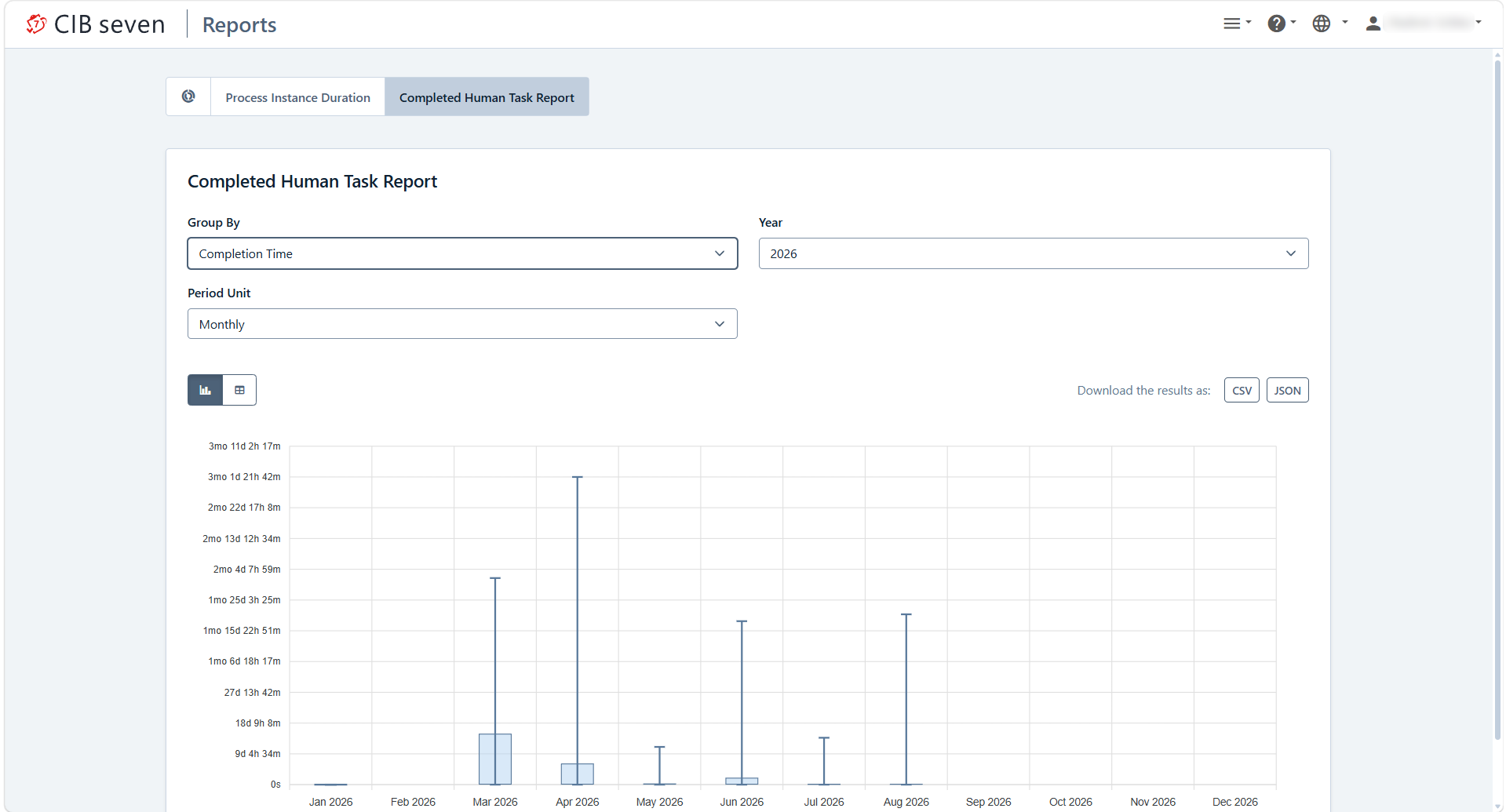The height and width of the screenshot is (812, 1506).
Task: Click the Mar 2026 chart bar
Action: tap(495, 759)
